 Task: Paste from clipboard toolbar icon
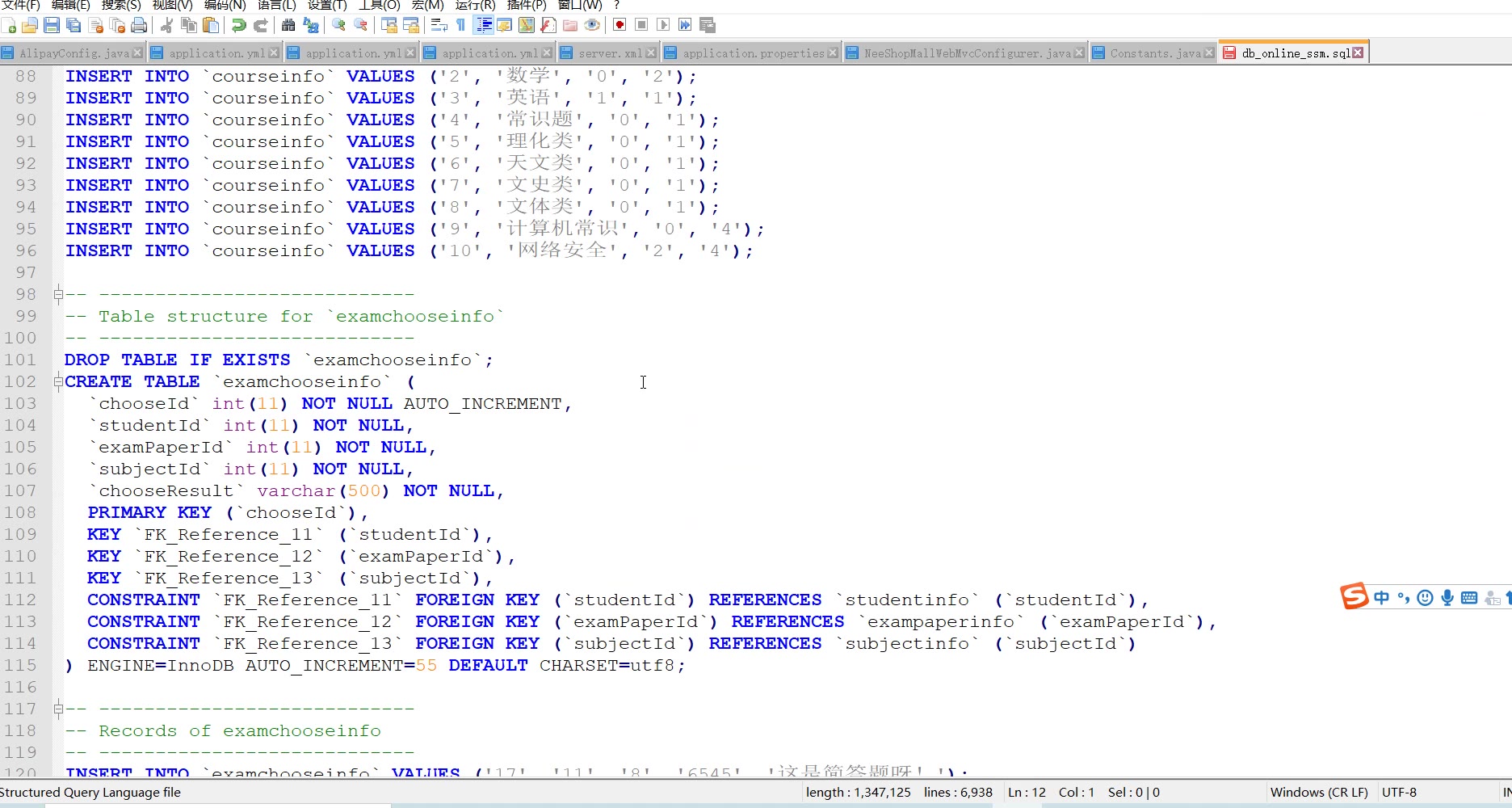click(211, 25)
